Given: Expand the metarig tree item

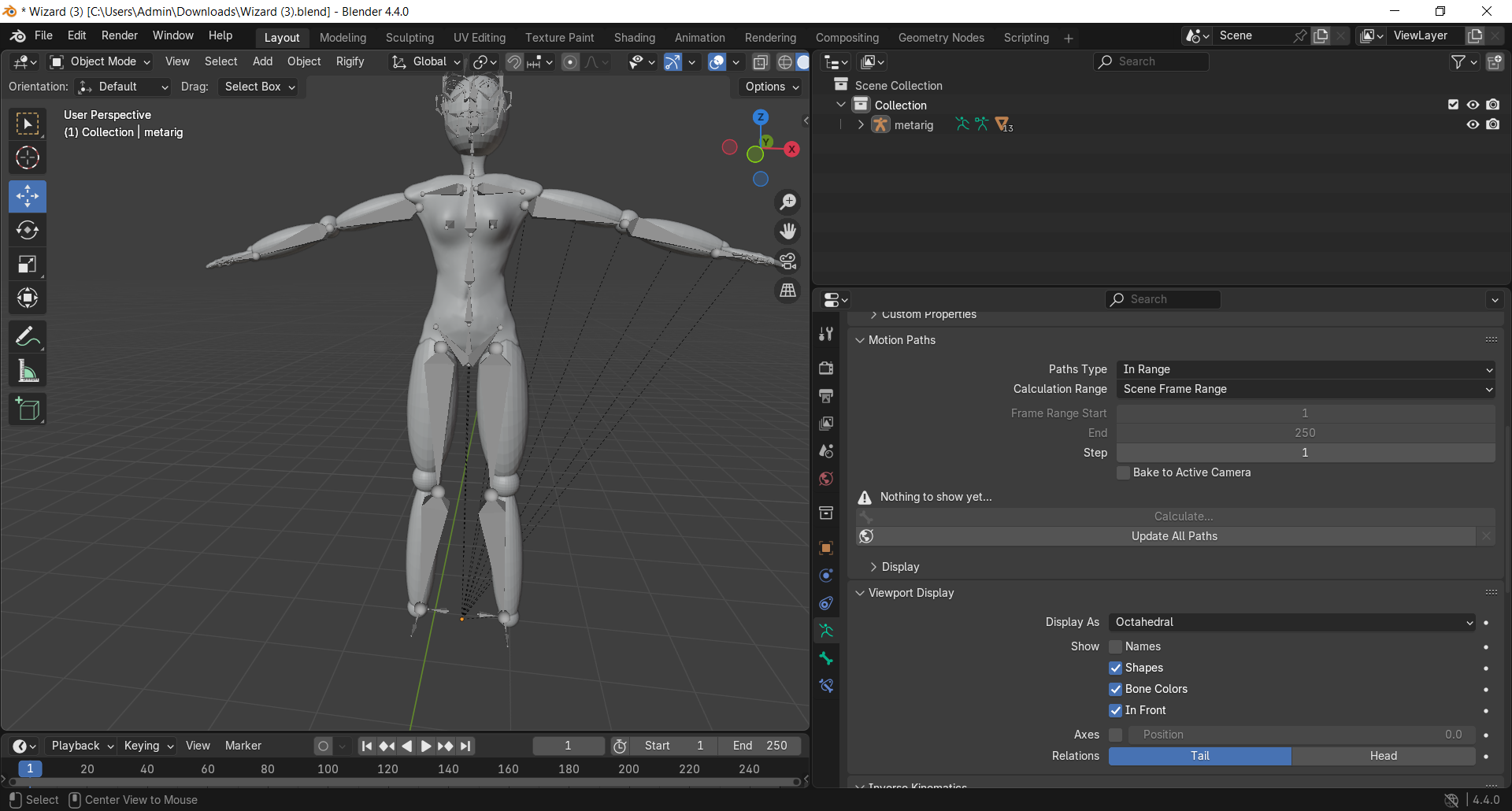Looking at the screenshot, I should tap(861, 124).
